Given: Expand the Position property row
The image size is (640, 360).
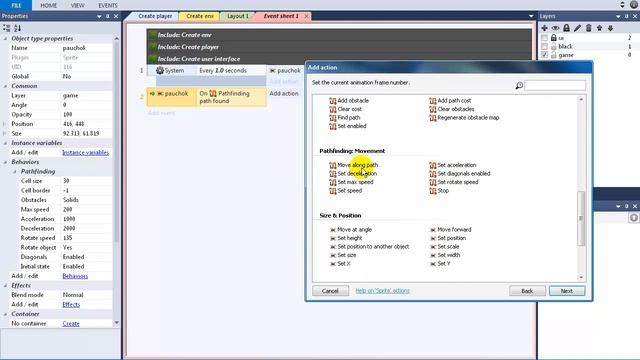Looking at the screenshot, I should click(x=4, y=124).
